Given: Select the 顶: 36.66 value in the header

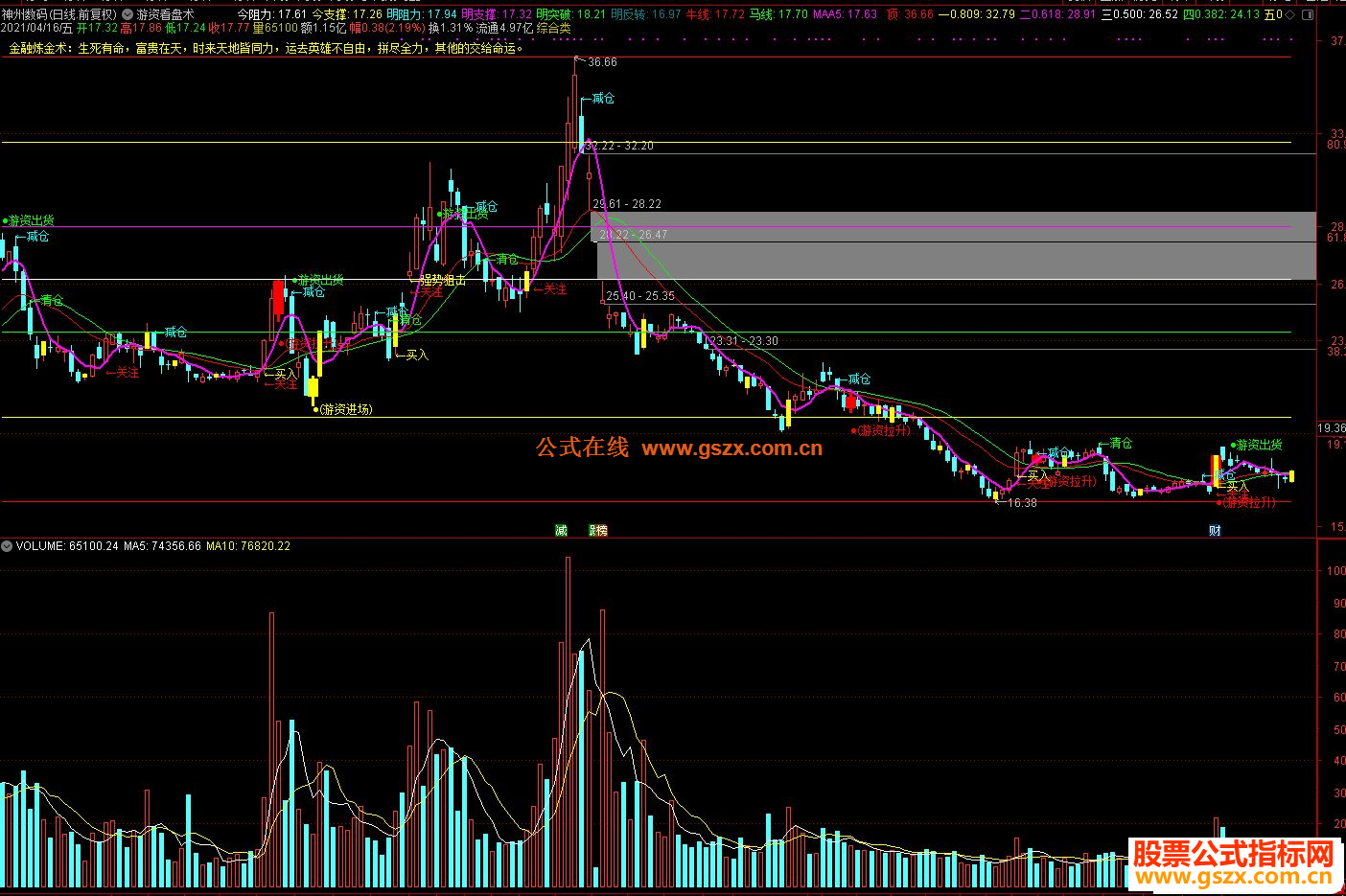Looking at the screenshot, I should [910, 14].
